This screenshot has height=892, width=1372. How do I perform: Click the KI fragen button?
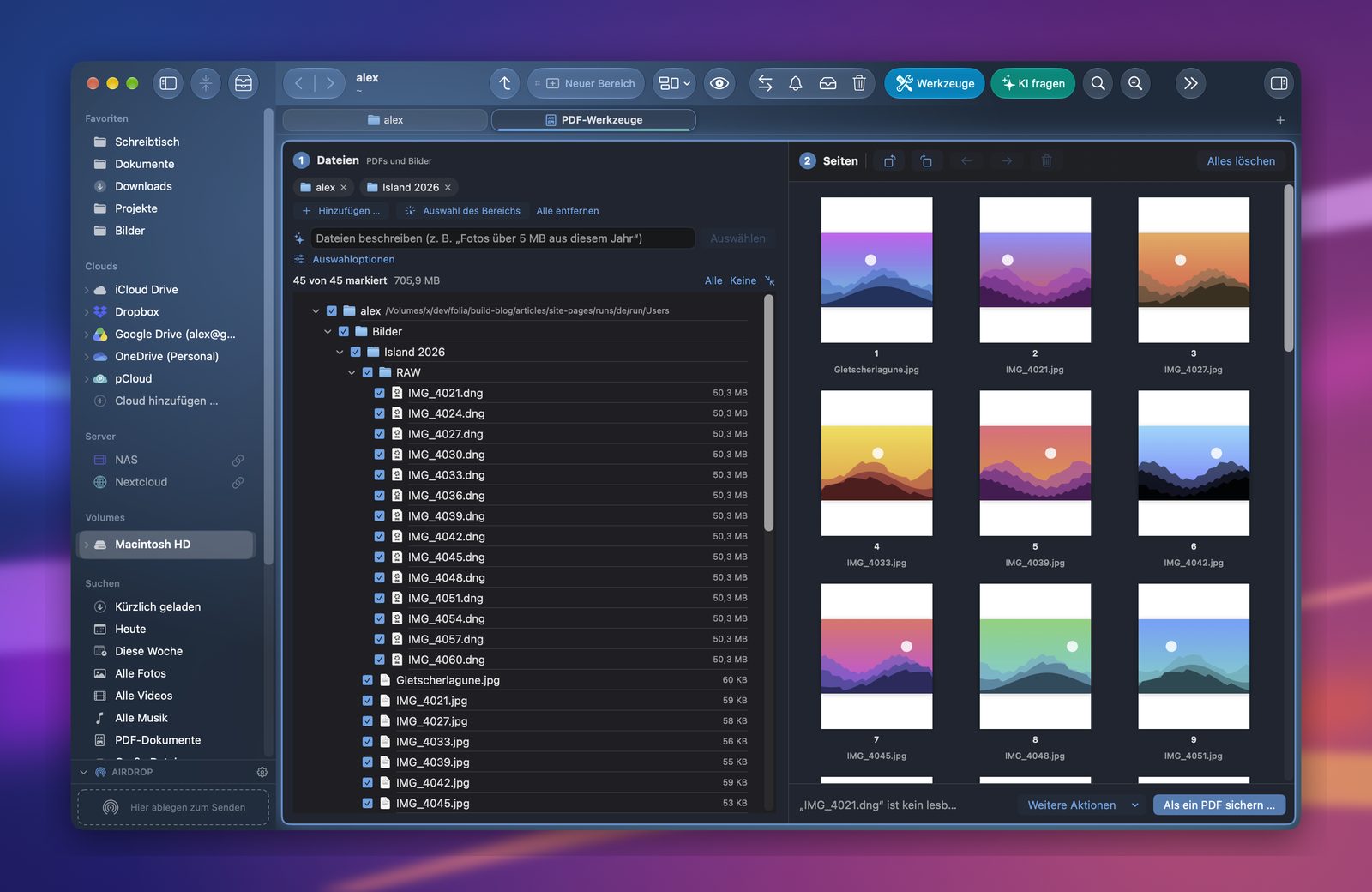[x=1033, y=83]
